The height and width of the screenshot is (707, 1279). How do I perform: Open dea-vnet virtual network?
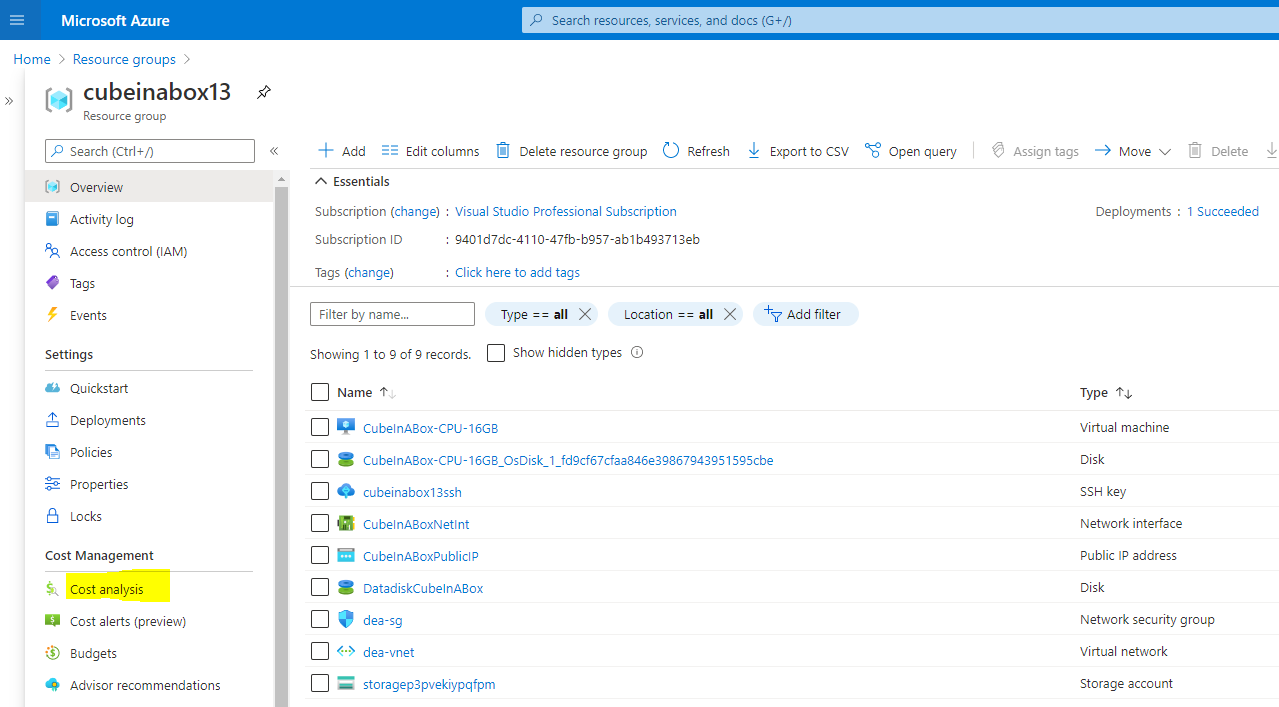pyautogui.click(x=389, y=652)
